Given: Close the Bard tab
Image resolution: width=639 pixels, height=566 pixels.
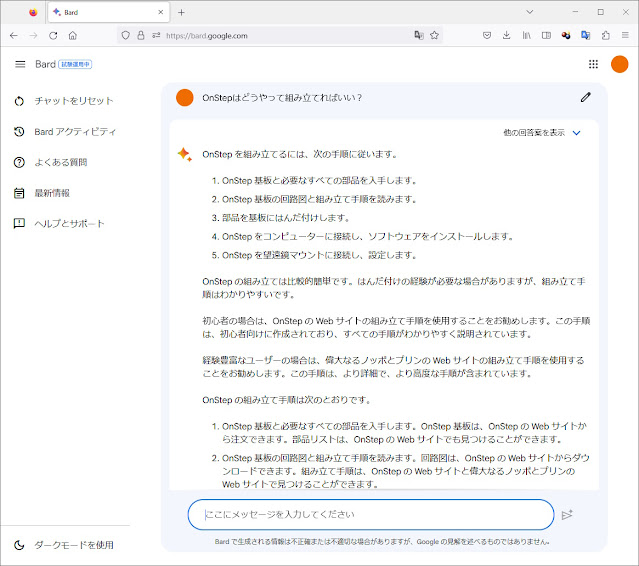Looking at the screenshot, I should [x=161, y=12].
